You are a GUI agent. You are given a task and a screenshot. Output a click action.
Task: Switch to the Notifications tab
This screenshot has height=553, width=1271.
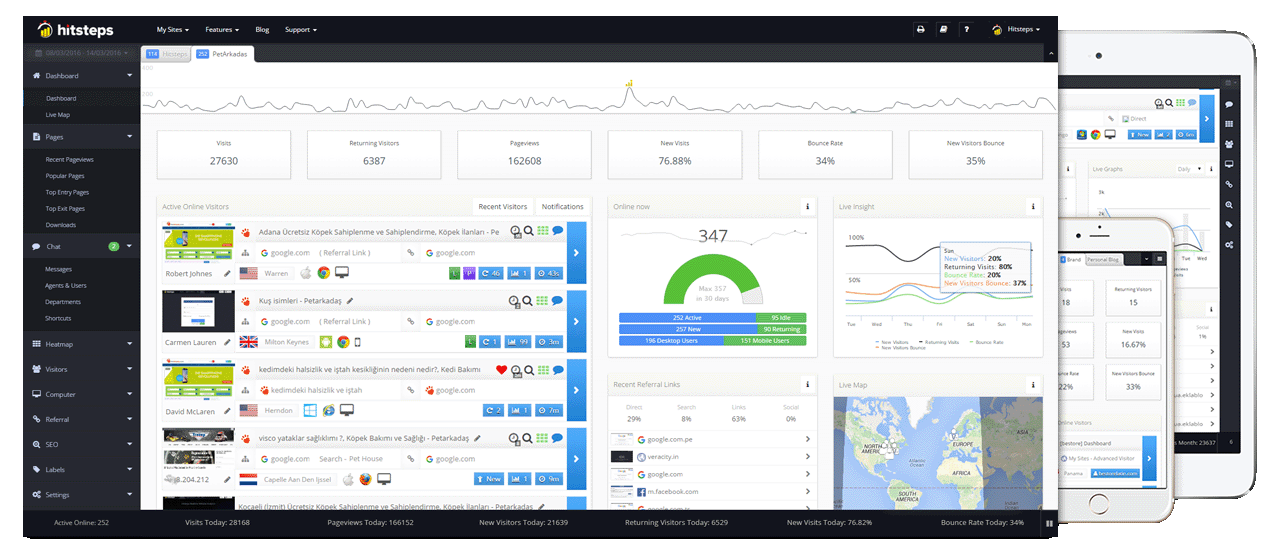(562, 207)
